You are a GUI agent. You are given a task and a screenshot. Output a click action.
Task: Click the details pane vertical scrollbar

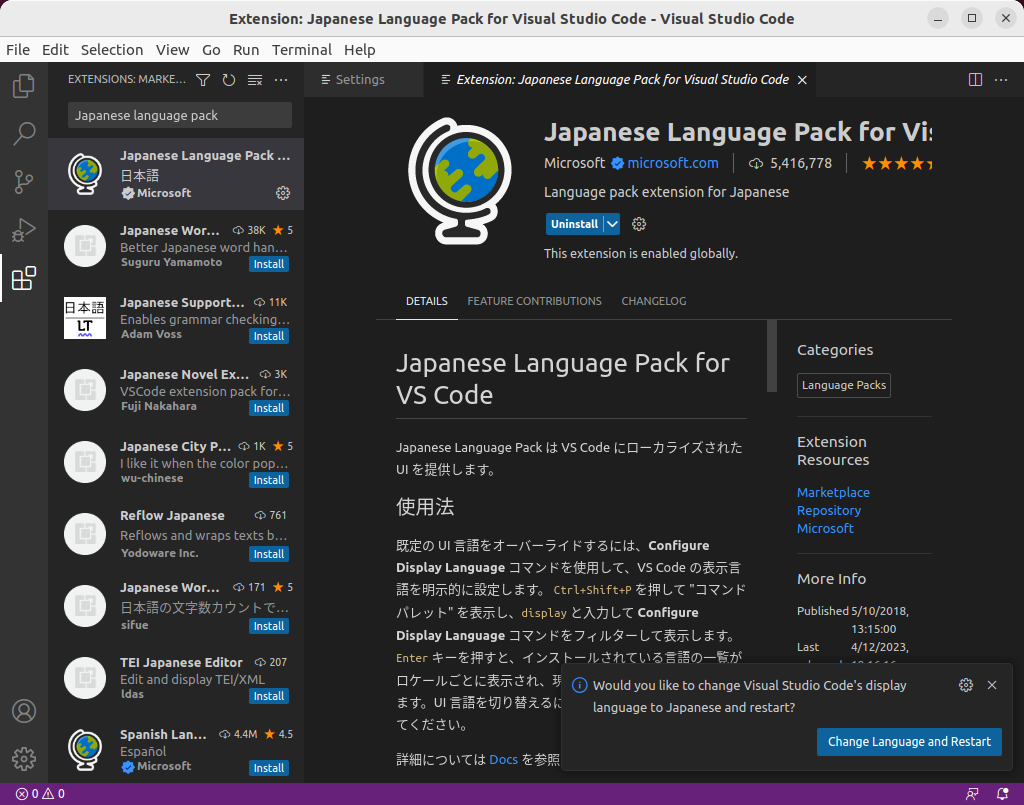pyautogui.click(x=772, y=356)
